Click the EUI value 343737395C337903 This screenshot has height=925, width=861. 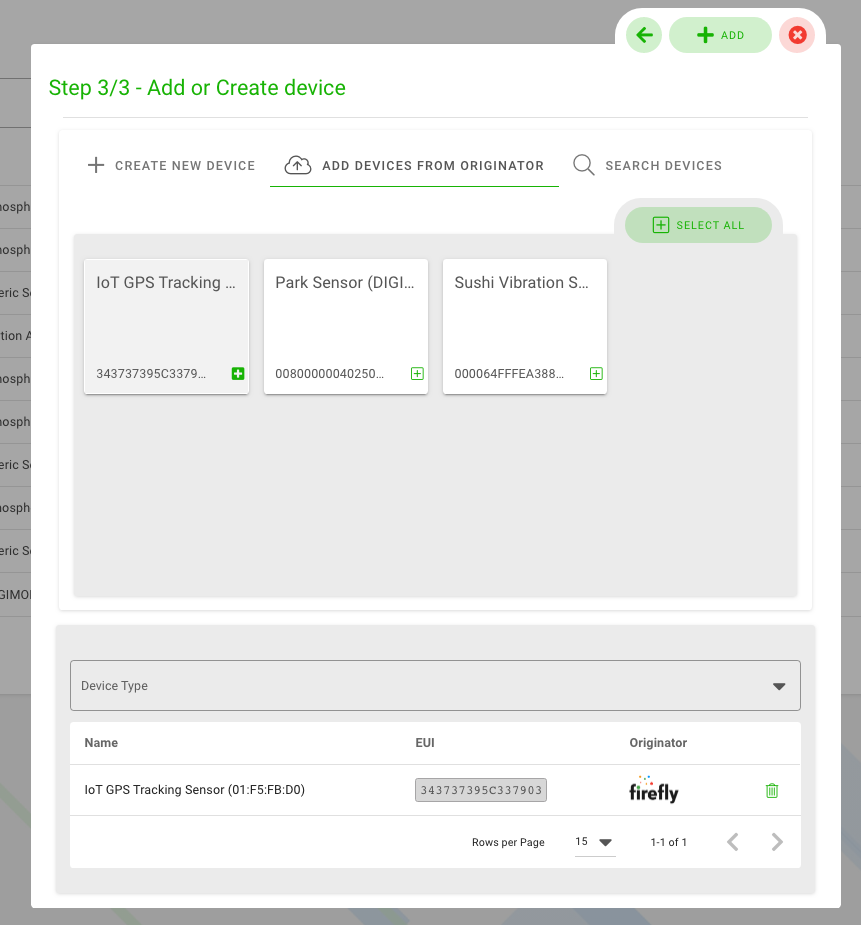coord(480,790)
